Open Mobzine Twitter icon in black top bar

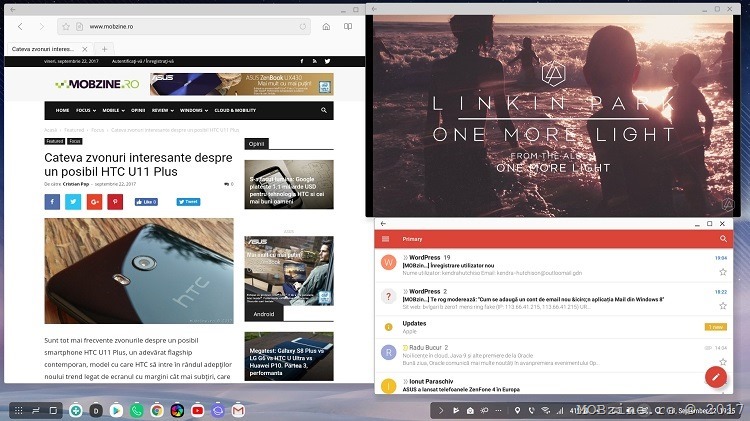coord(327,61)
